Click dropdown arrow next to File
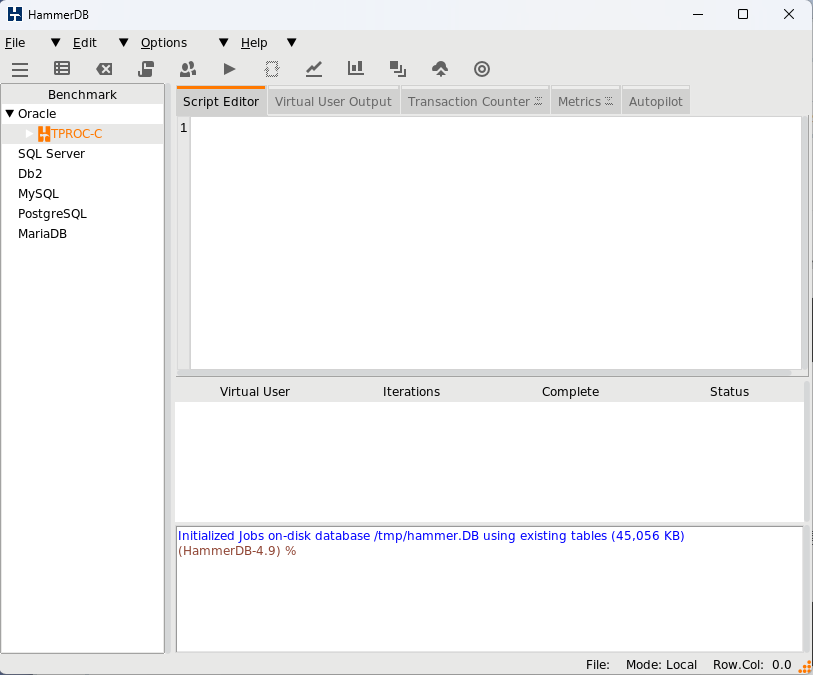The height and width of the screenshot is (675, 813). coord(55,43)
